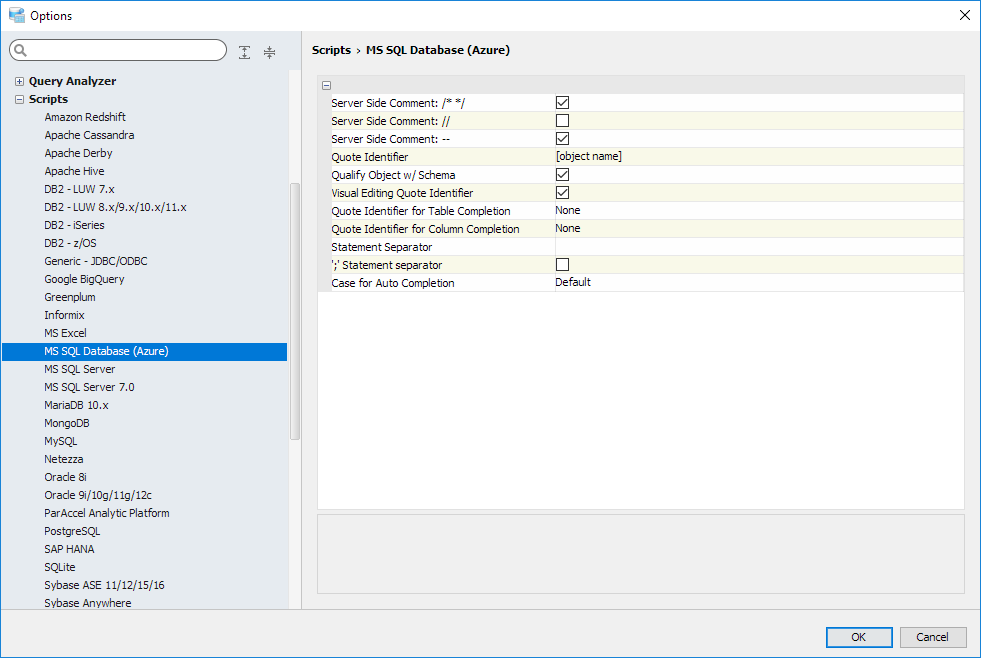The width and height of the screenshot is (981, 658).
Task: Click the Options window app icon
Action: click(16, 15)
